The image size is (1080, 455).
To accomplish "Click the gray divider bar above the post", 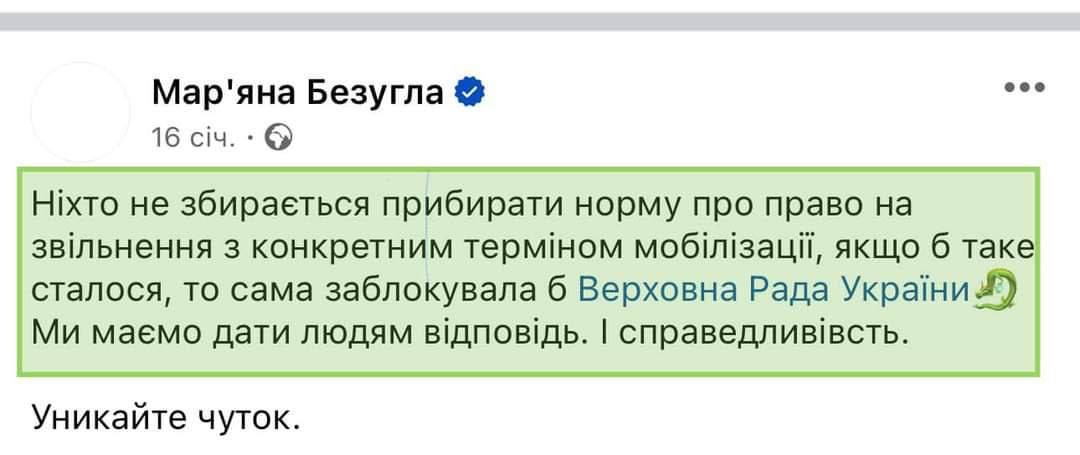I will click(540, 20).
